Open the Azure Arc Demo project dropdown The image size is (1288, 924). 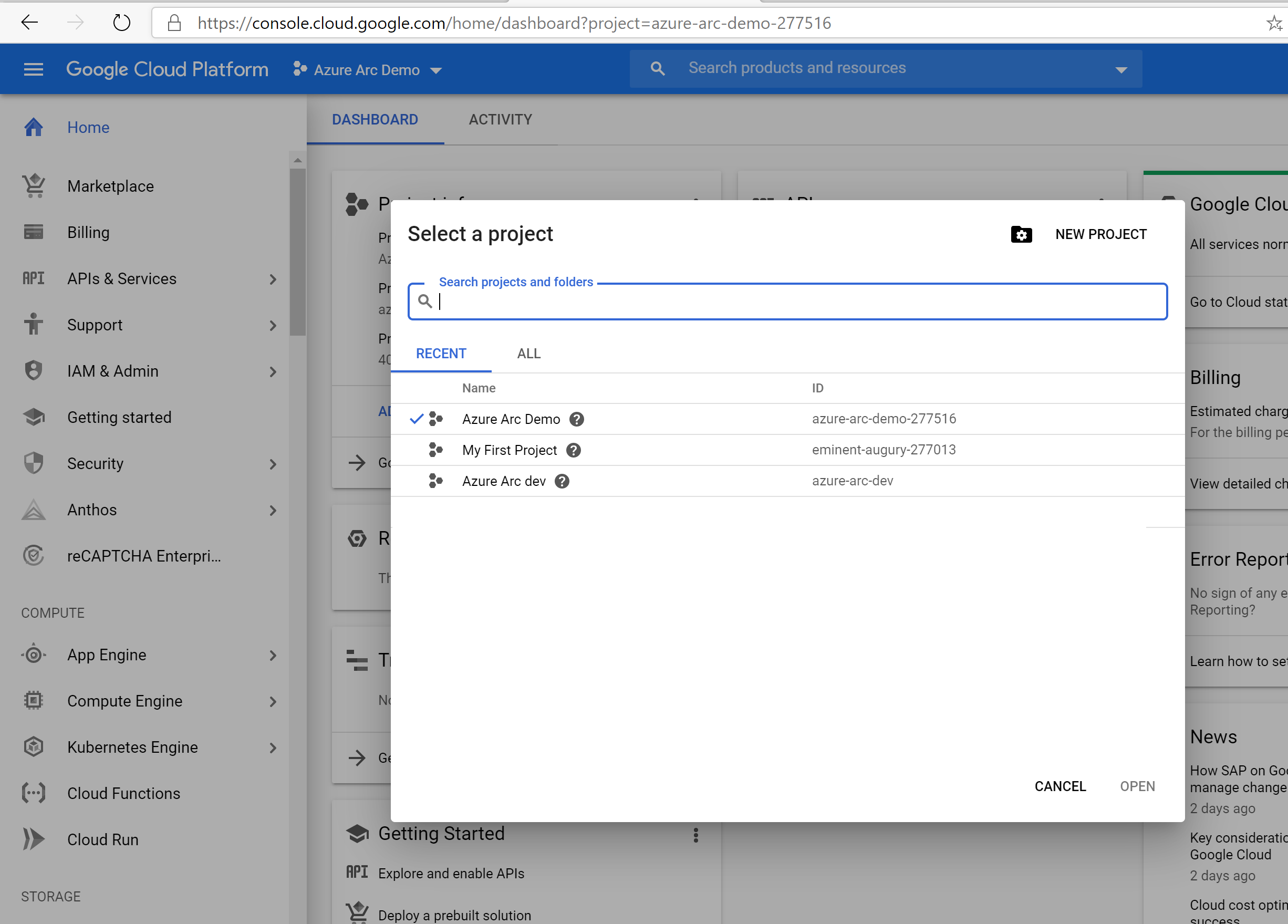[x=367, y=70]
